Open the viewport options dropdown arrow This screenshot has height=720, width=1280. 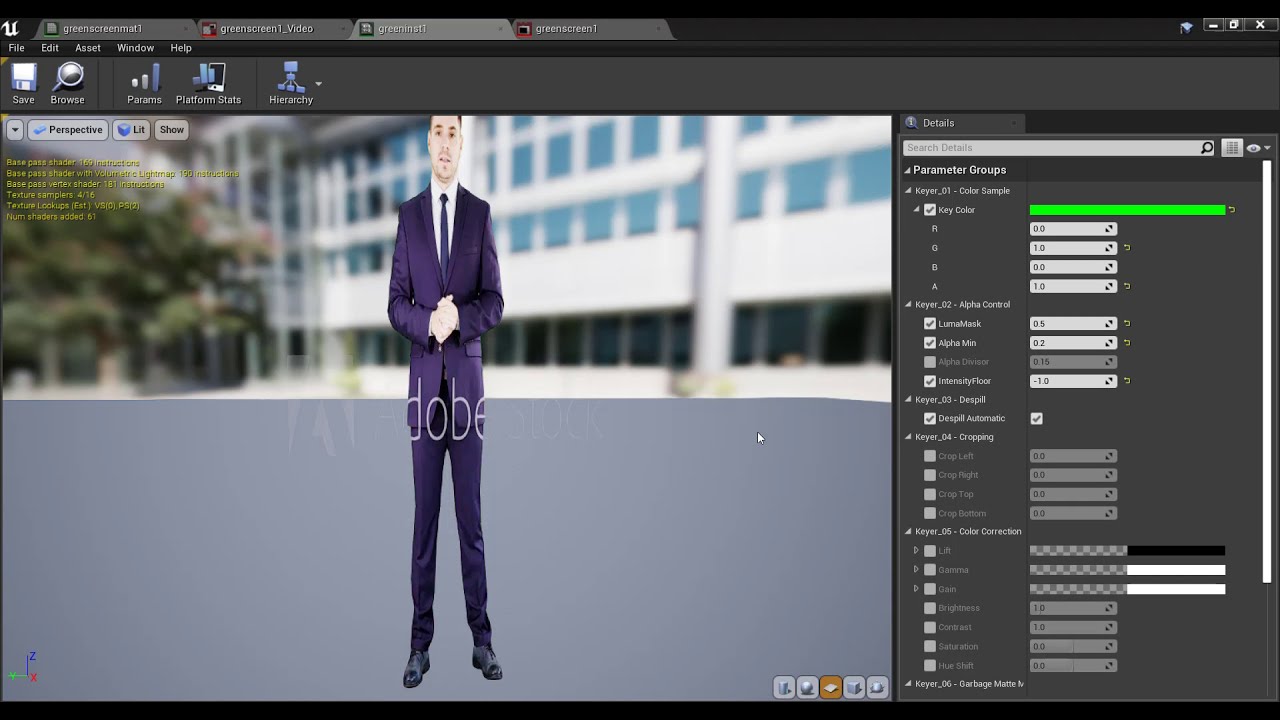[15, 130]
